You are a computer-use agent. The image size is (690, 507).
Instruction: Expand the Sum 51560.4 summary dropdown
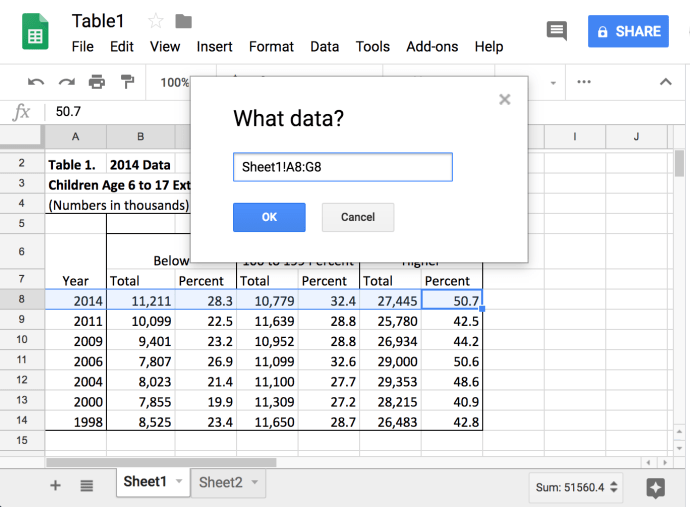[x=615, y=487]
